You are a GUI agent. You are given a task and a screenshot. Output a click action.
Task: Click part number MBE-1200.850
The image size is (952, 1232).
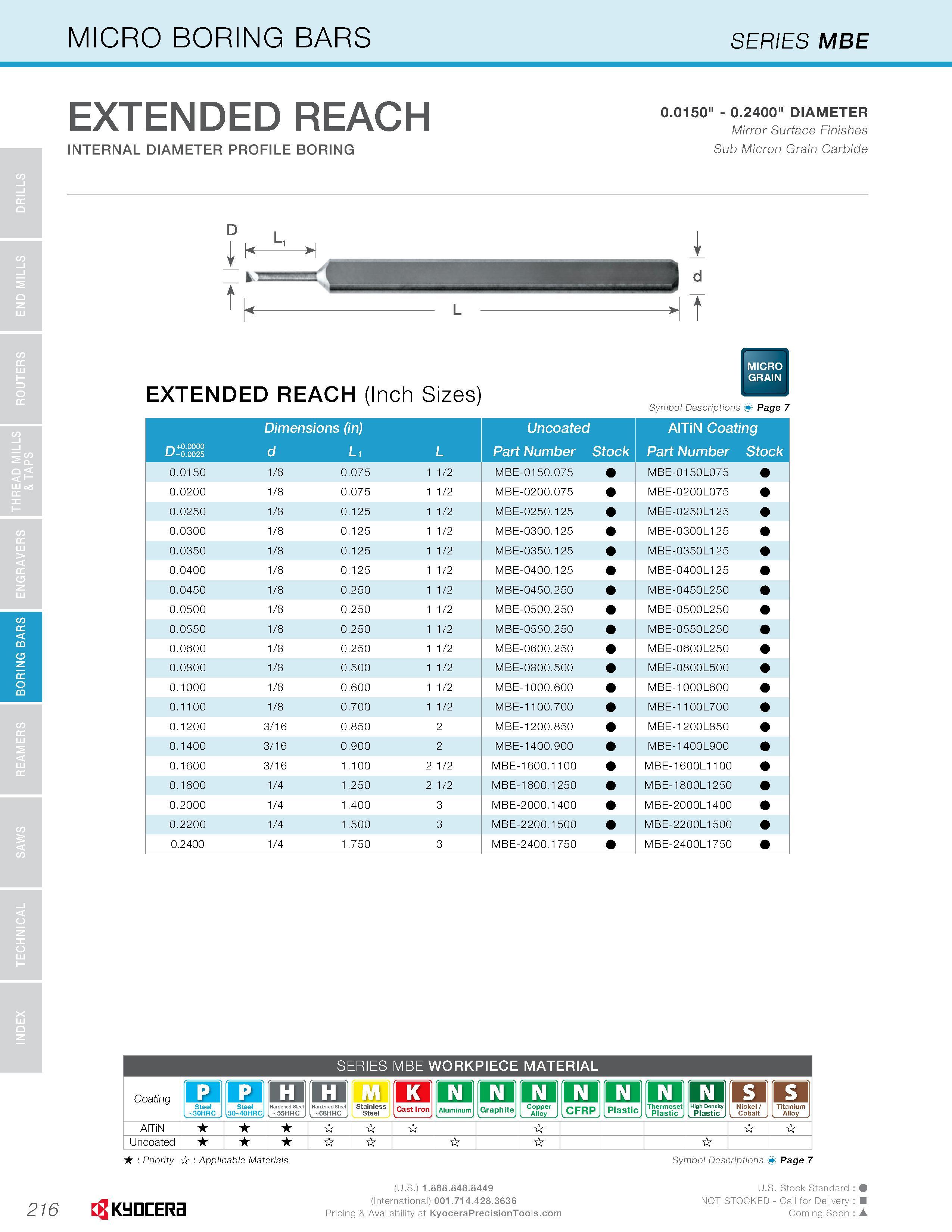pyautogui.click(x=534, y=727)
